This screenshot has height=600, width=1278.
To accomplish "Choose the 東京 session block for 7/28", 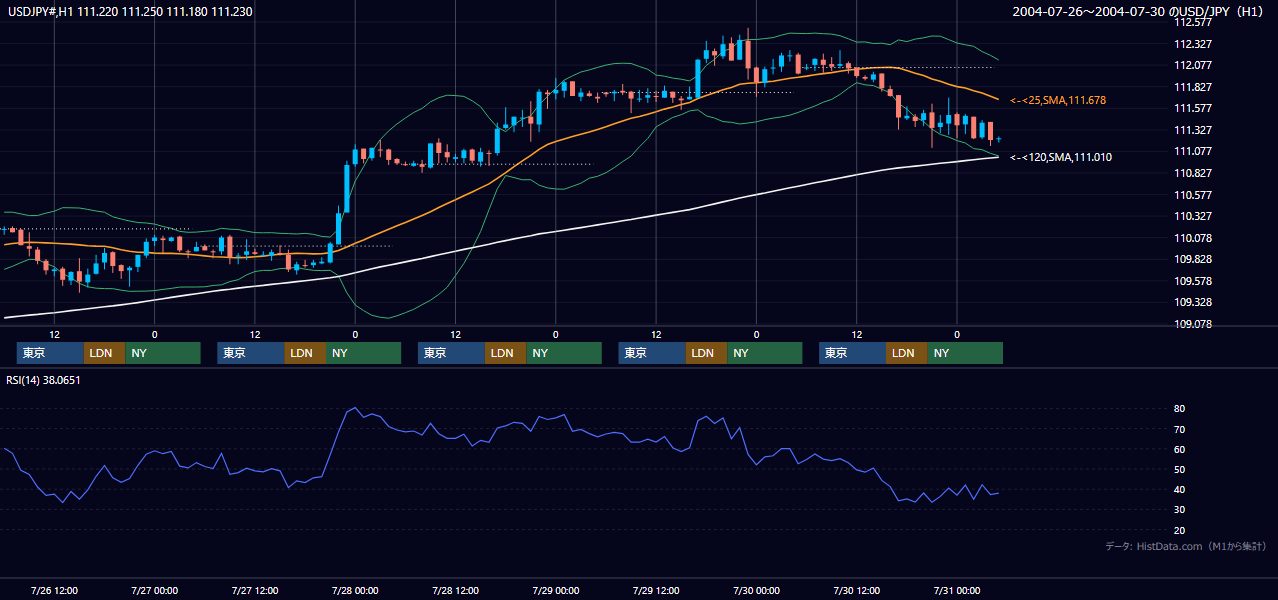I will [x=452, y=353].
